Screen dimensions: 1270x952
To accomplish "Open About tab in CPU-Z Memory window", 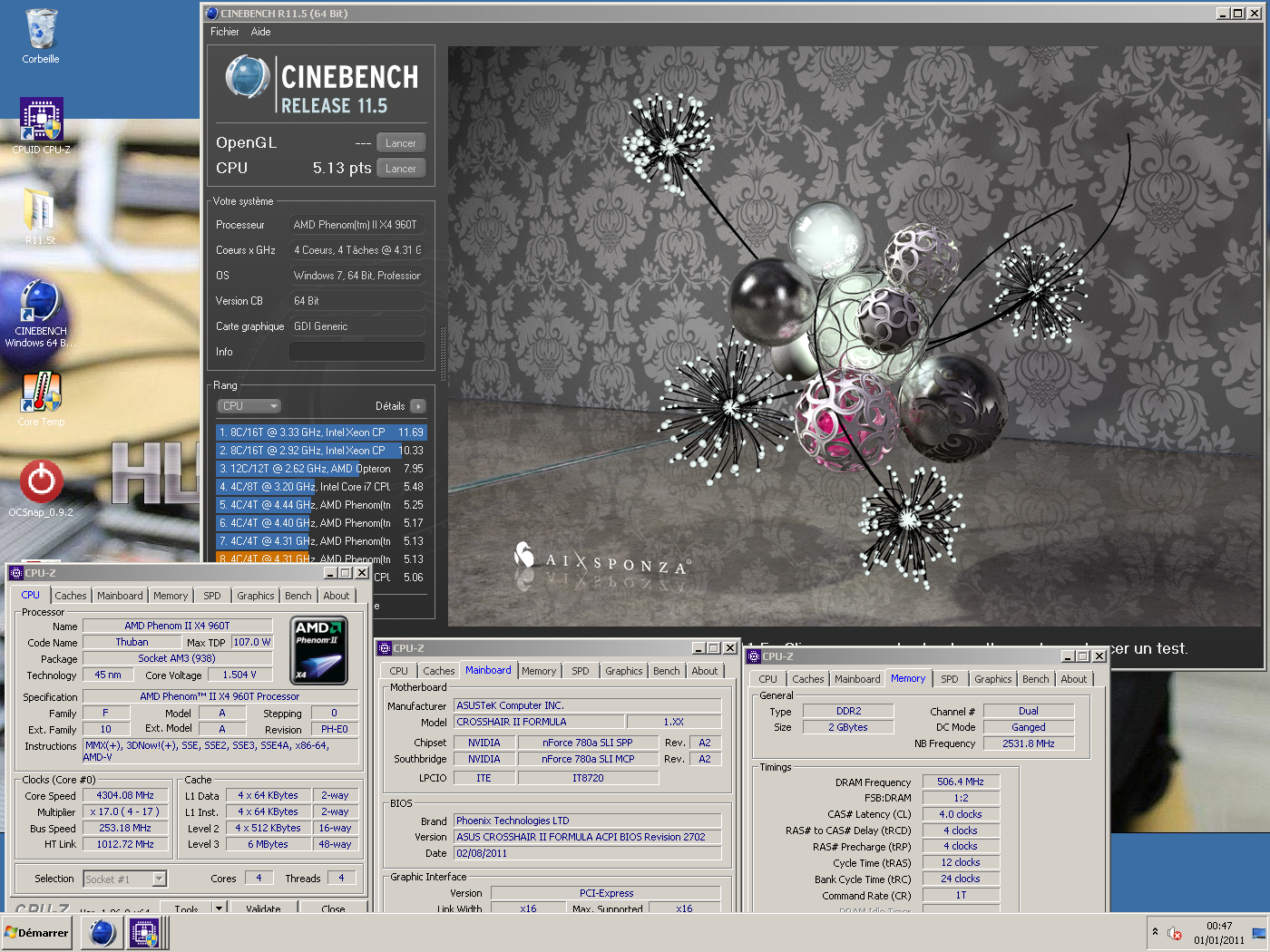I will [x=1074, y=679].
